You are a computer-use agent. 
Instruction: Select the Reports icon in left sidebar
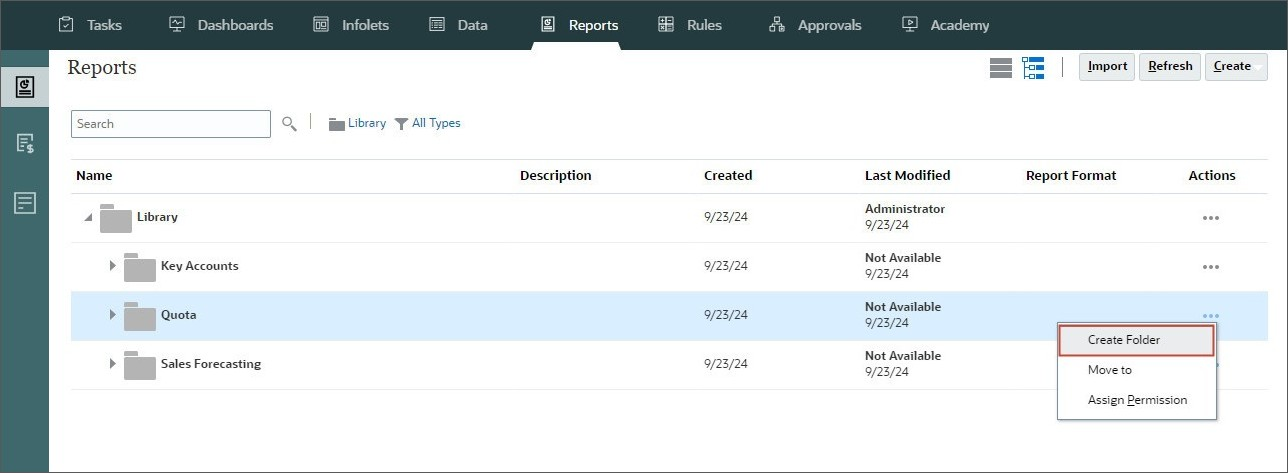(25, 87)
